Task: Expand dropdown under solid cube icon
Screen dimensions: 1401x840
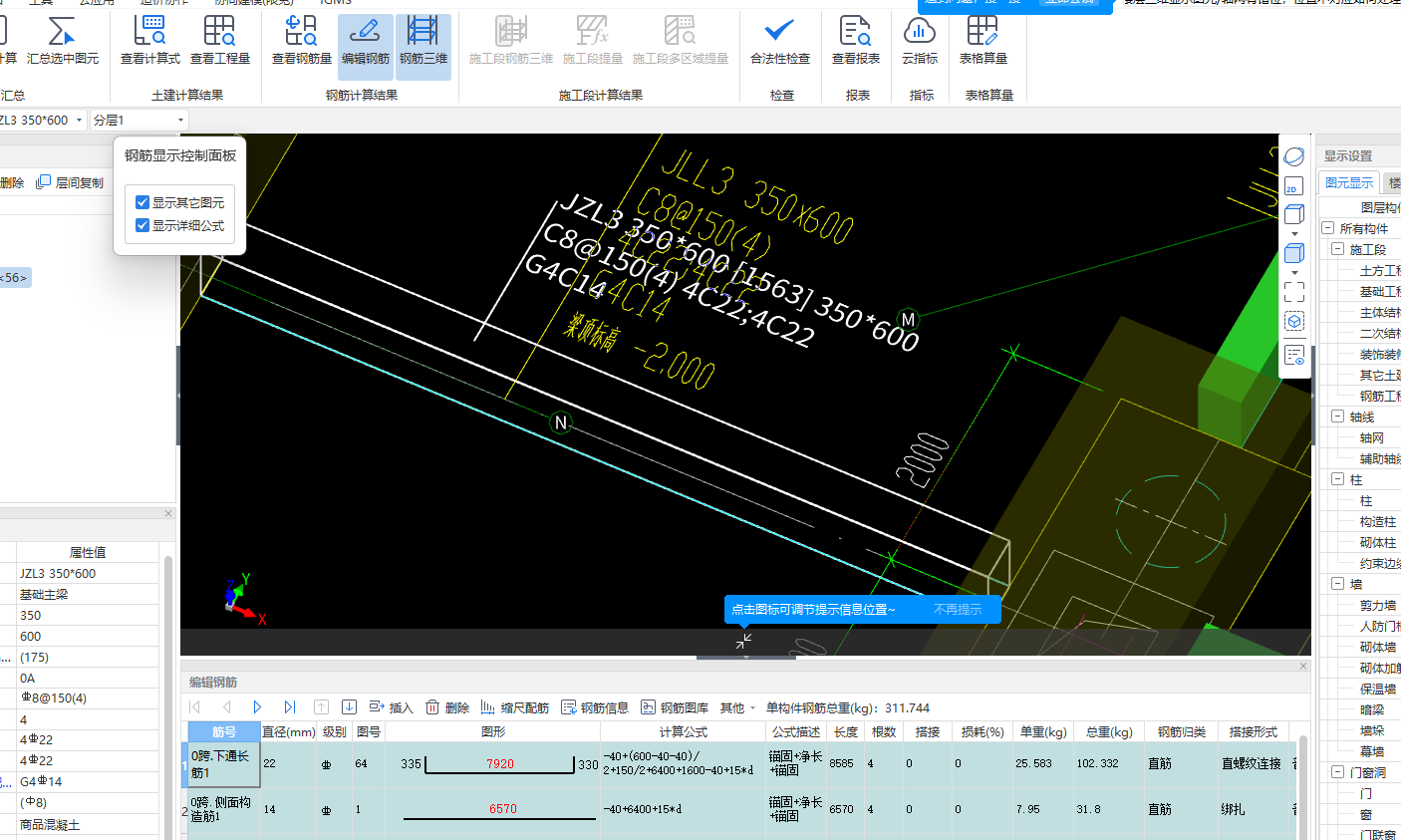Action: coord(1294,272)
